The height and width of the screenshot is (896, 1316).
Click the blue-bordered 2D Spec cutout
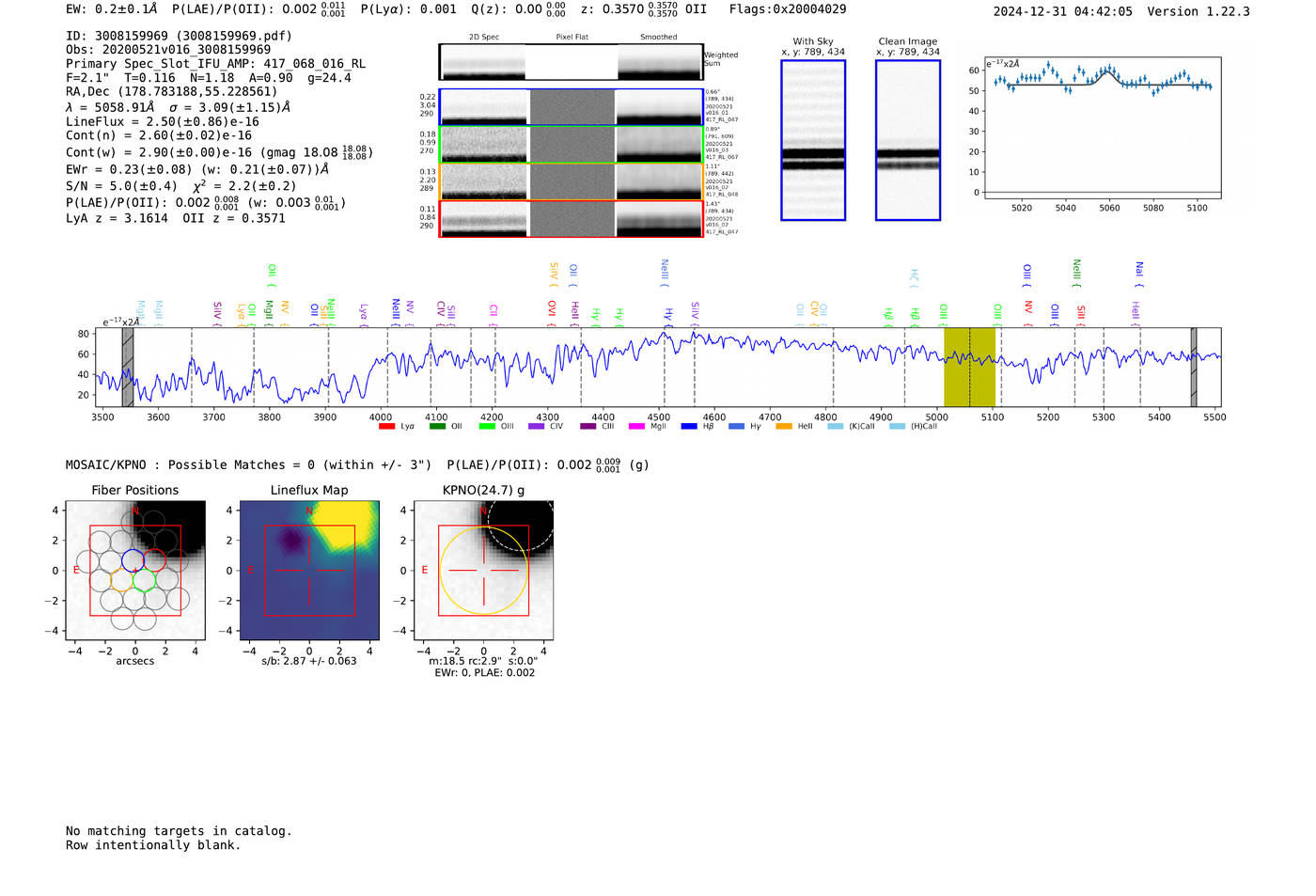click(484, 107)
